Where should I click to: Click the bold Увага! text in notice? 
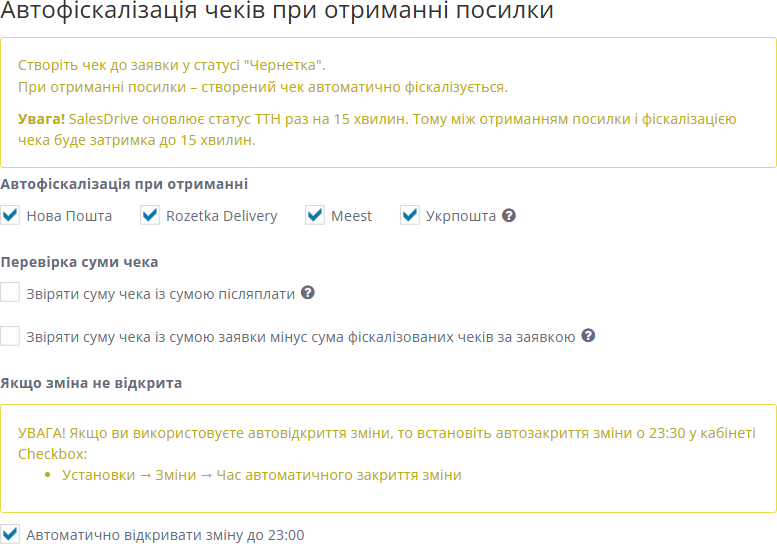(41, 119)
